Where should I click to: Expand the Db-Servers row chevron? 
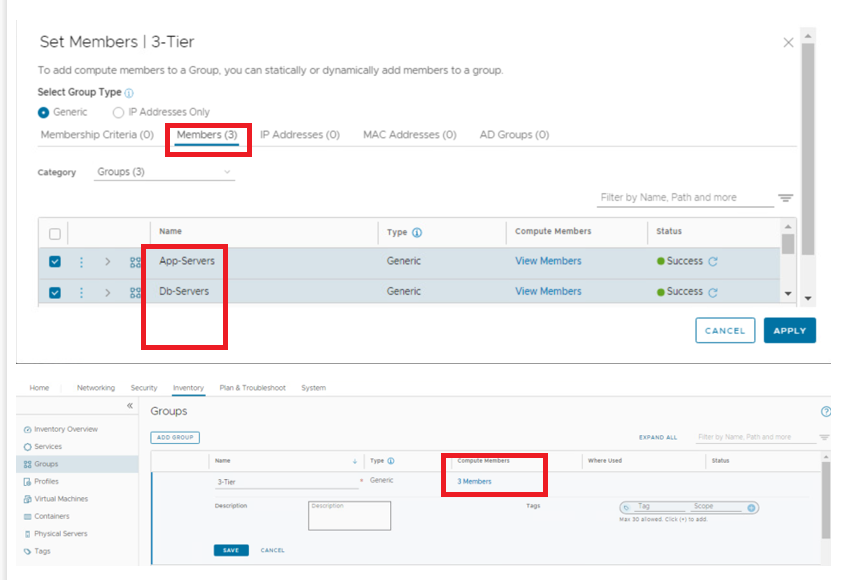[107, 293]
